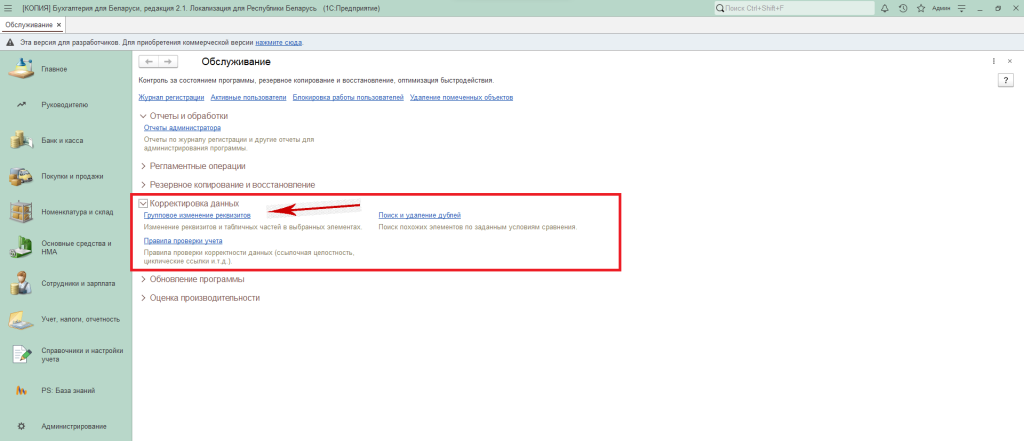
Task: Click the Банк и касса section icon
Action: [21, 140]
